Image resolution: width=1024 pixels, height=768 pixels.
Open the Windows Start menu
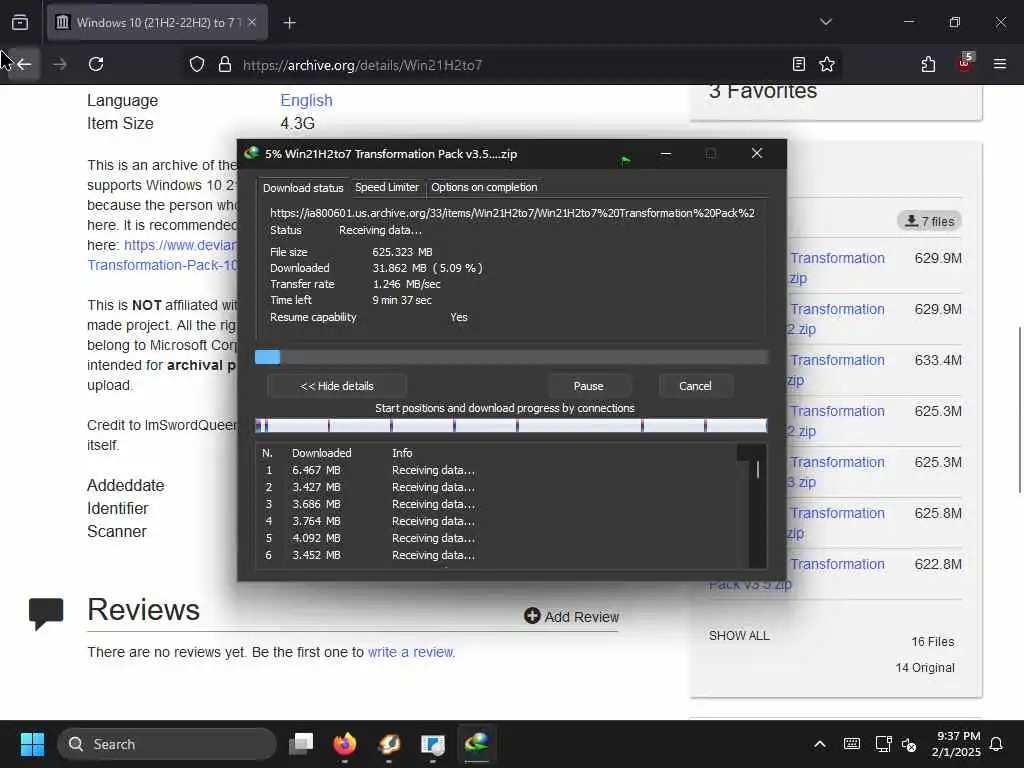click(32, 744)
